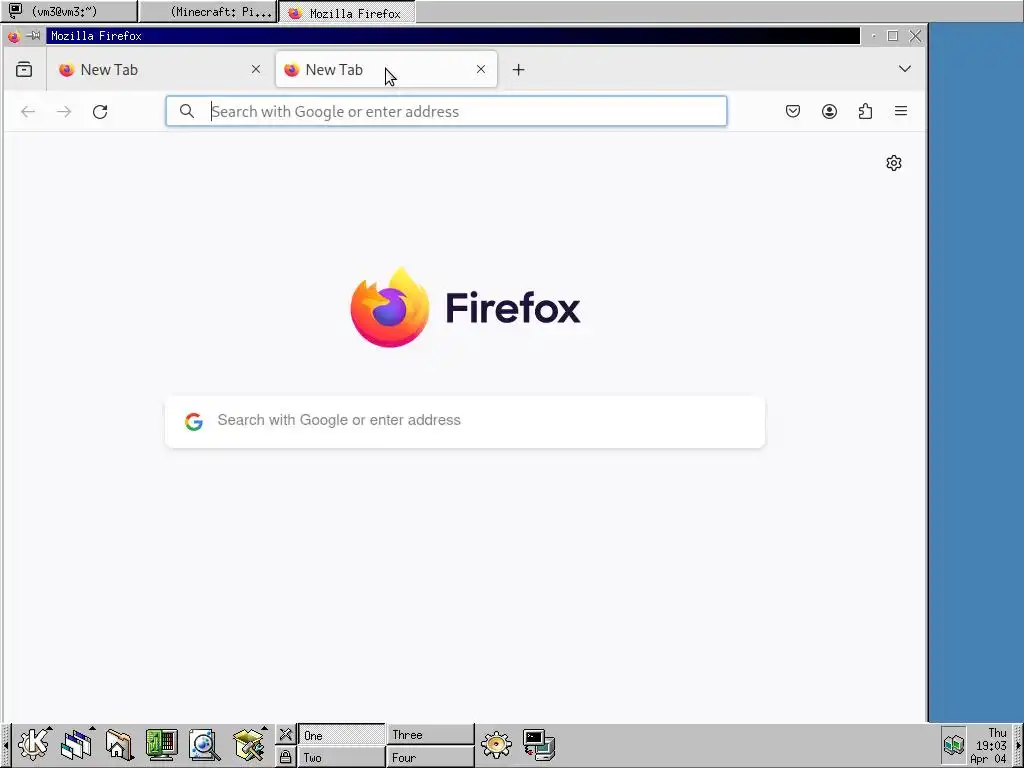Click the terminal icon in top taskbar

14,10
